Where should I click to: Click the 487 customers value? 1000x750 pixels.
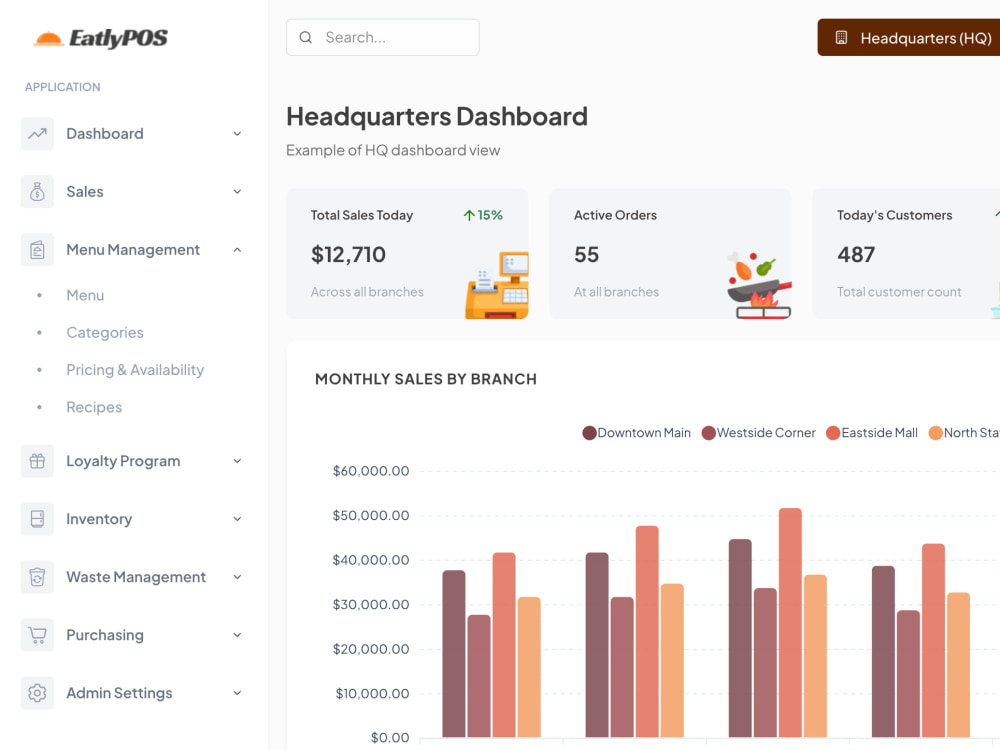pos(856,254)
